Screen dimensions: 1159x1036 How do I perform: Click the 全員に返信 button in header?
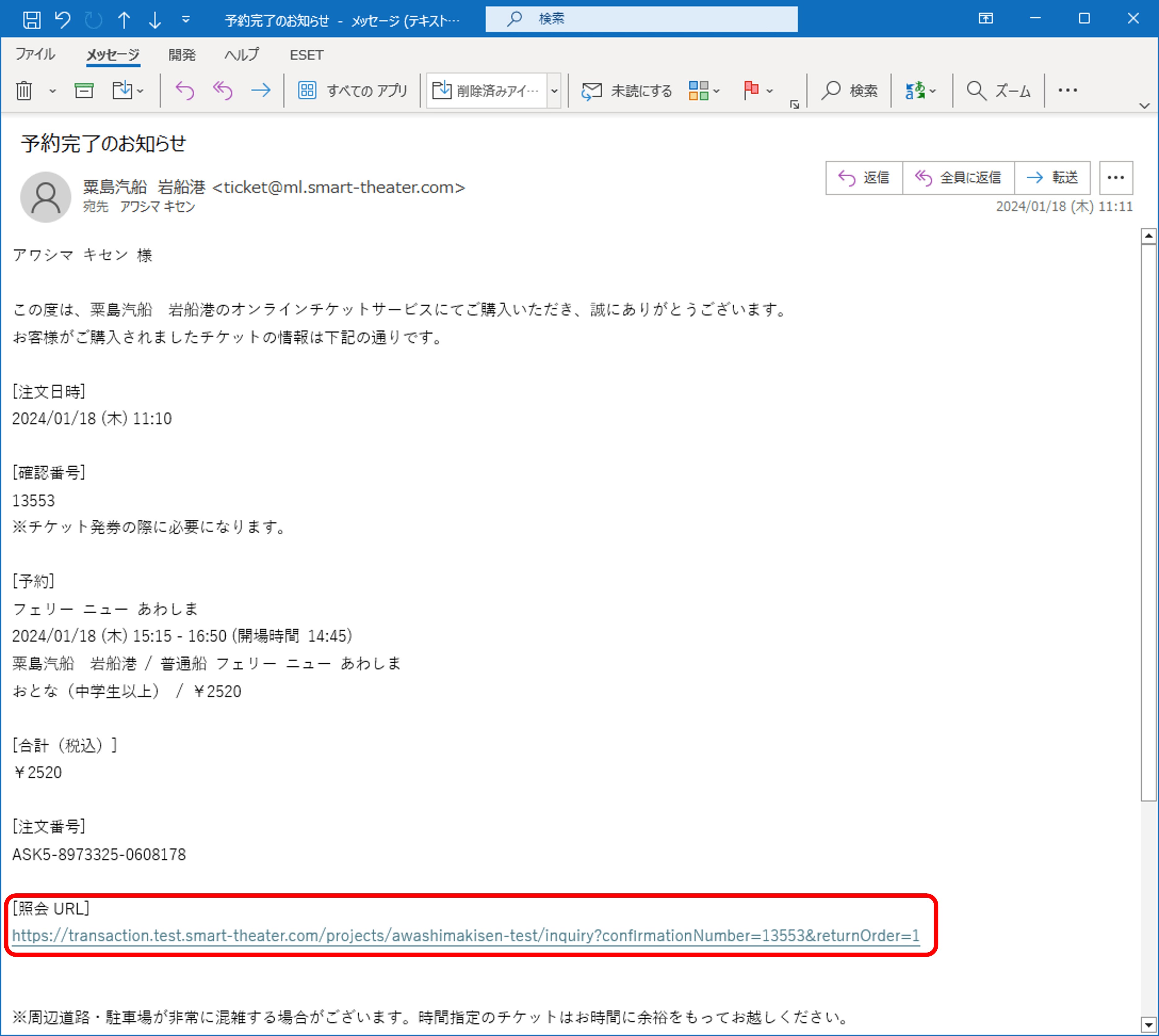click(x=958, y=178)
